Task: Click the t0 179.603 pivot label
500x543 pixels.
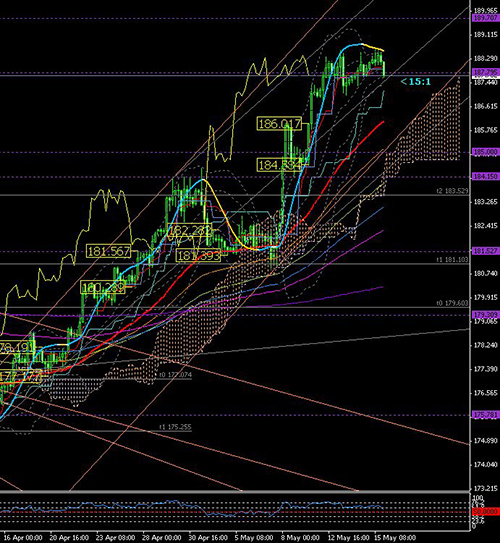Action: (x=452, y=303)
